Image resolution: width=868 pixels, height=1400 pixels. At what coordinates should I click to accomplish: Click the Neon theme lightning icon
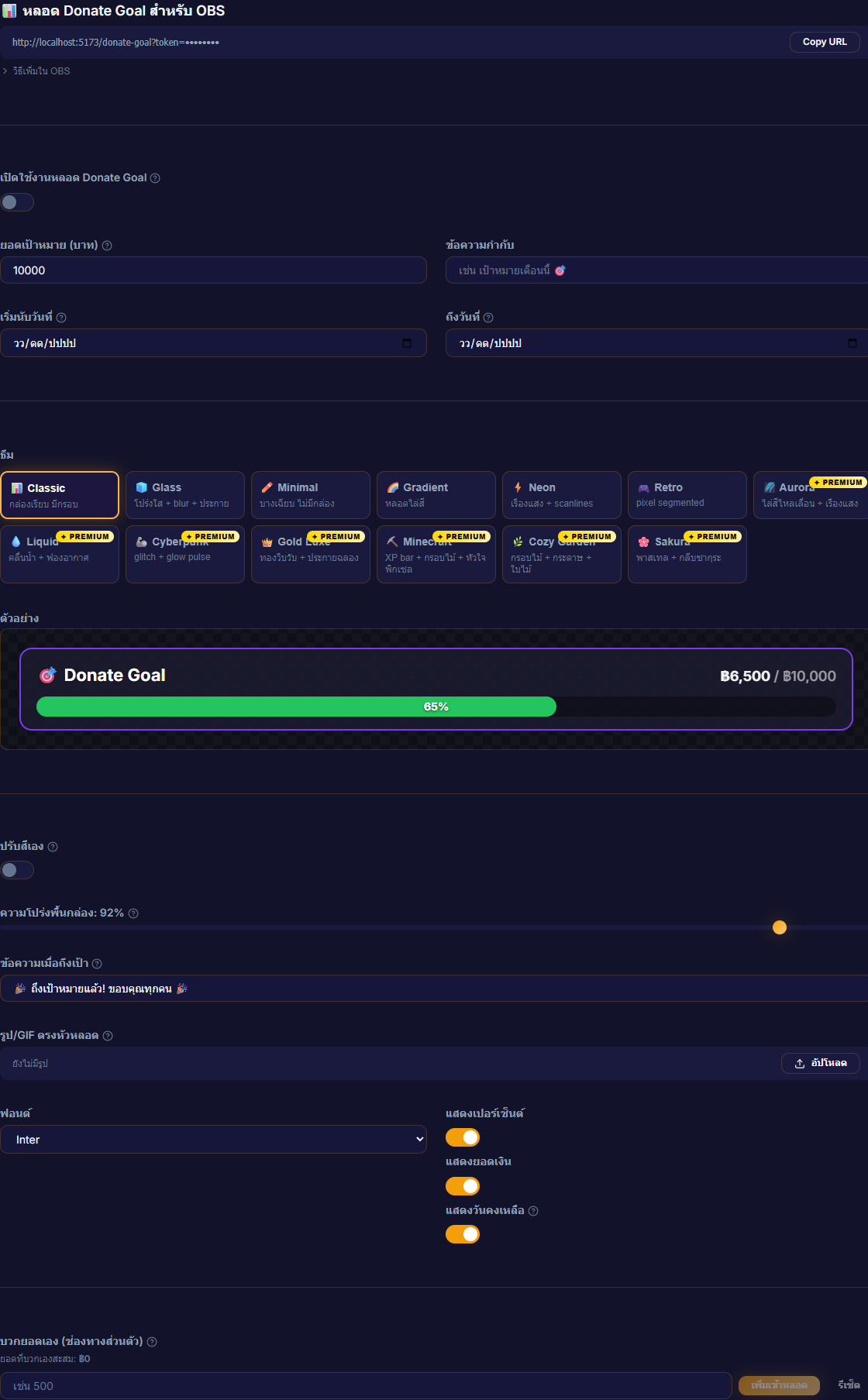(x=518, y=487)
